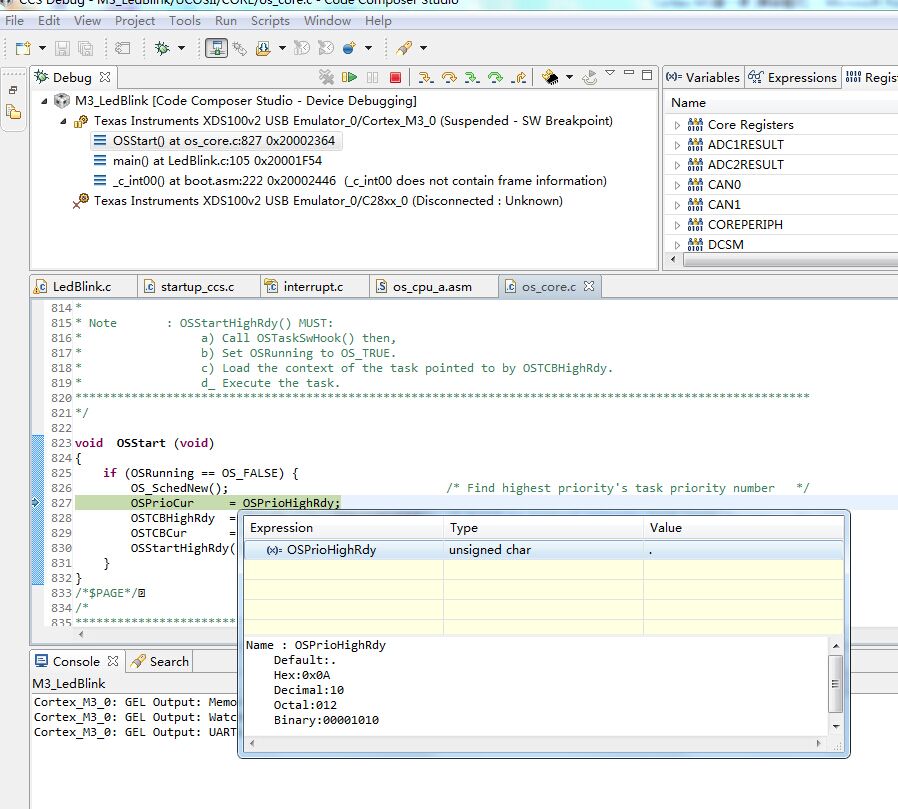Select the OSPrioHighRdy row in the expression popup
The image size is (898, 809).
coord(331,550)
